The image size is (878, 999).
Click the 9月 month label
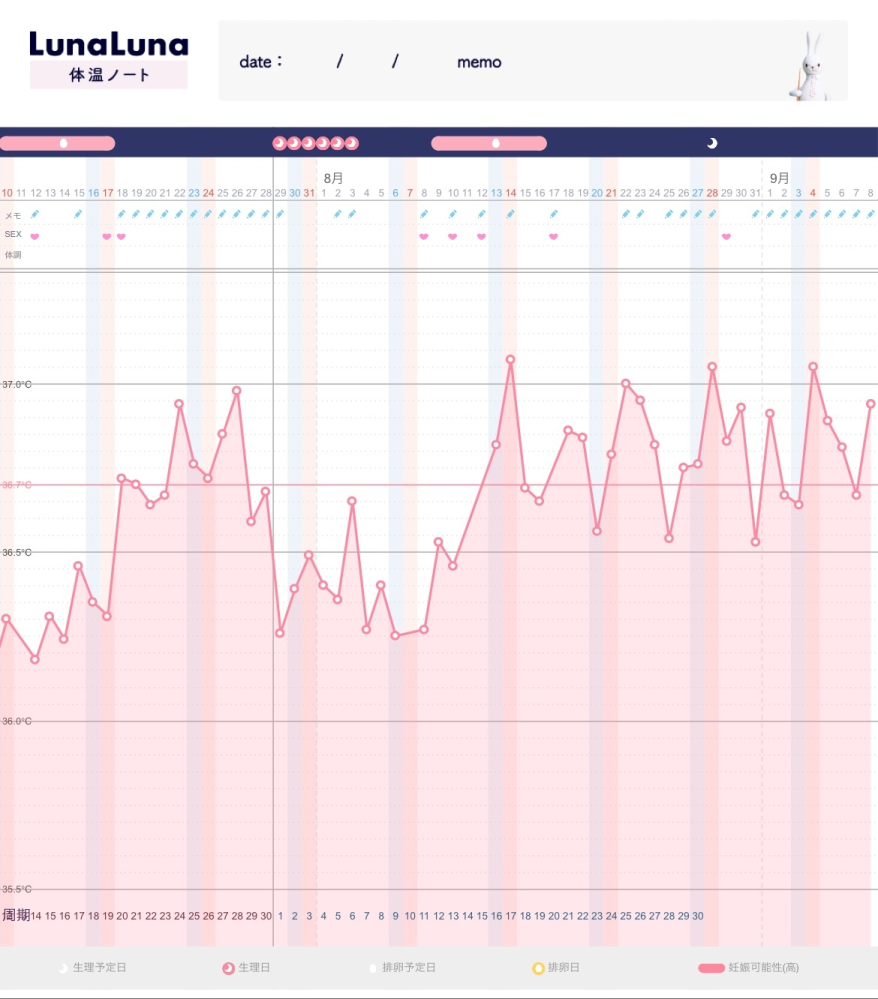coord(779,178)
